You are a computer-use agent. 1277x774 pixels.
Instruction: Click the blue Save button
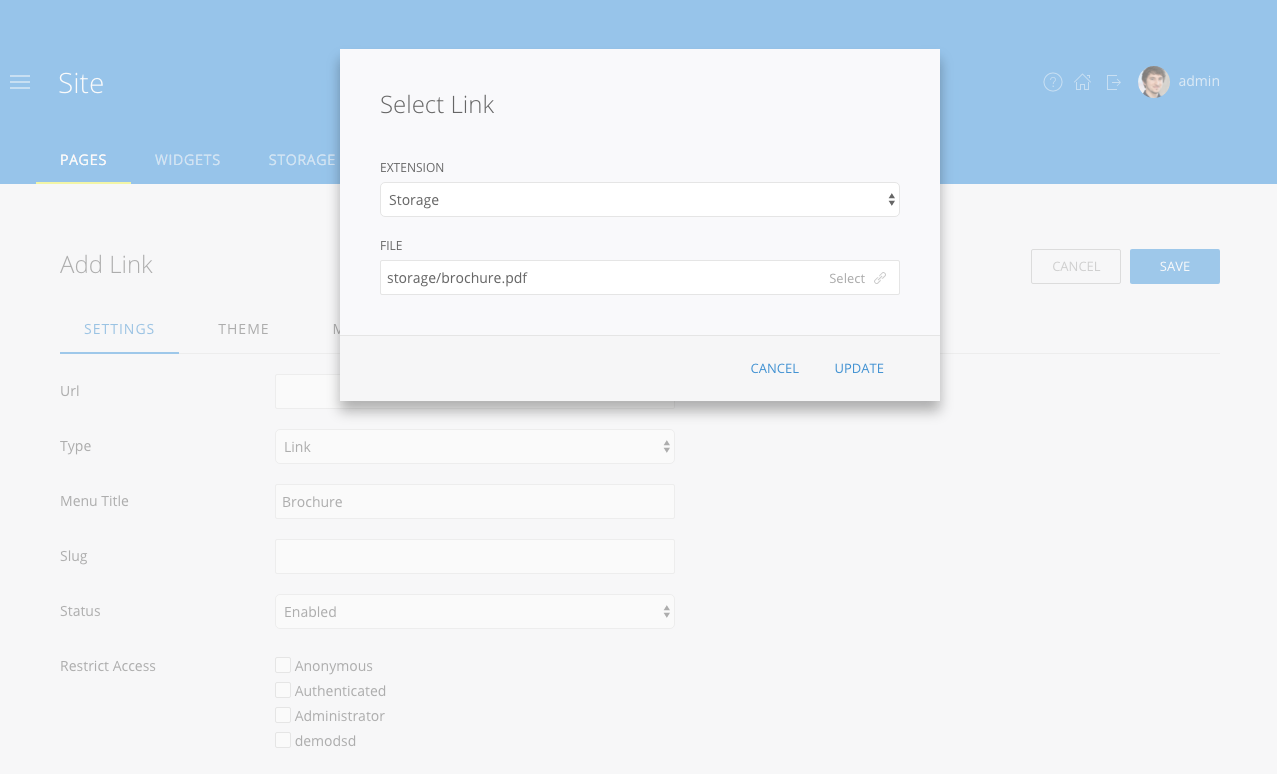click(1174, 267)
